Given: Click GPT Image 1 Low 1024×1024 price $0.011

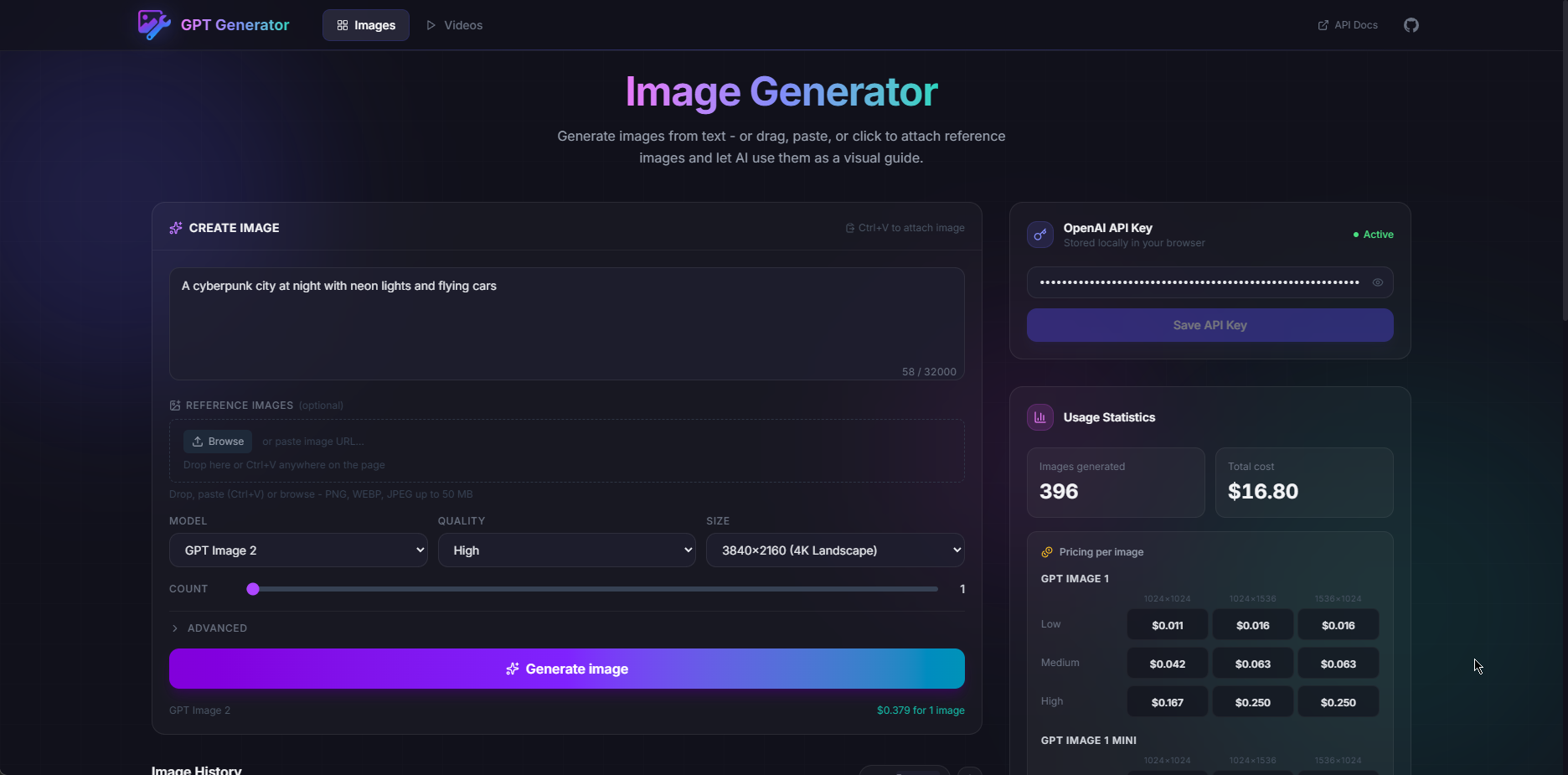Looking at the screenshot, I should tap(1168, 625).
